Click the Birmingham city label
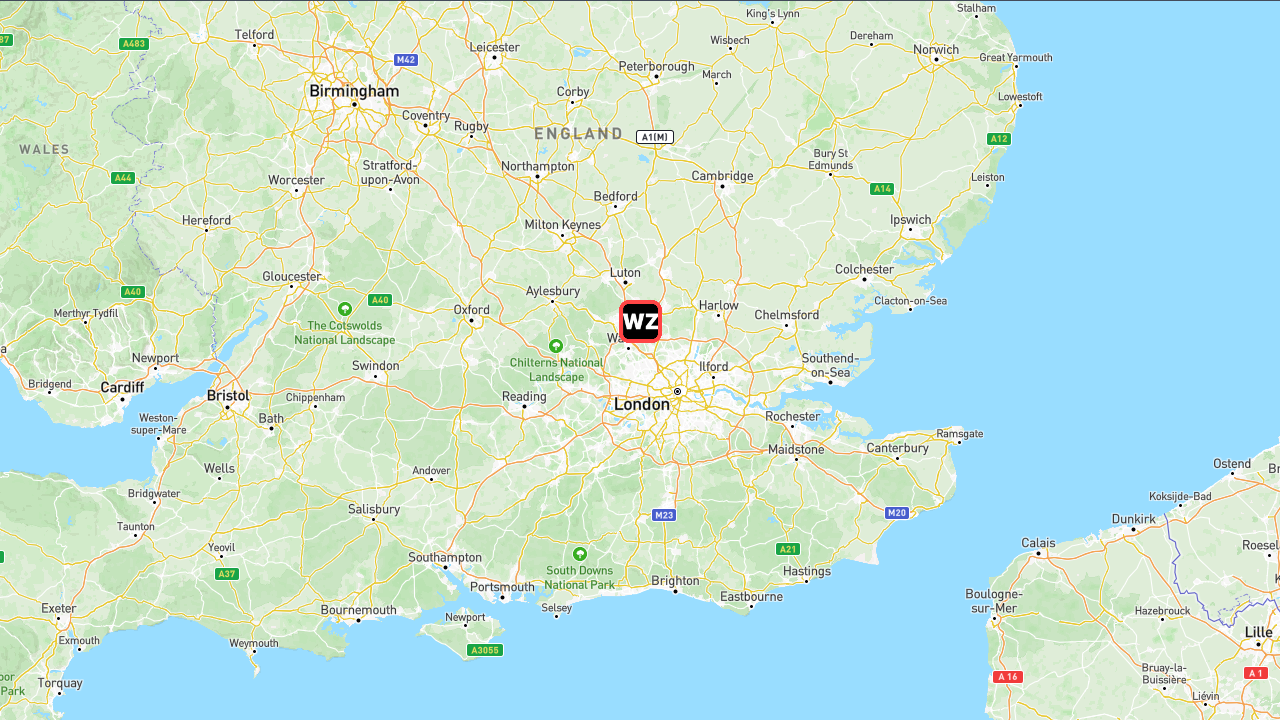This screenshot has width=1280, height=720. point(354,91)
